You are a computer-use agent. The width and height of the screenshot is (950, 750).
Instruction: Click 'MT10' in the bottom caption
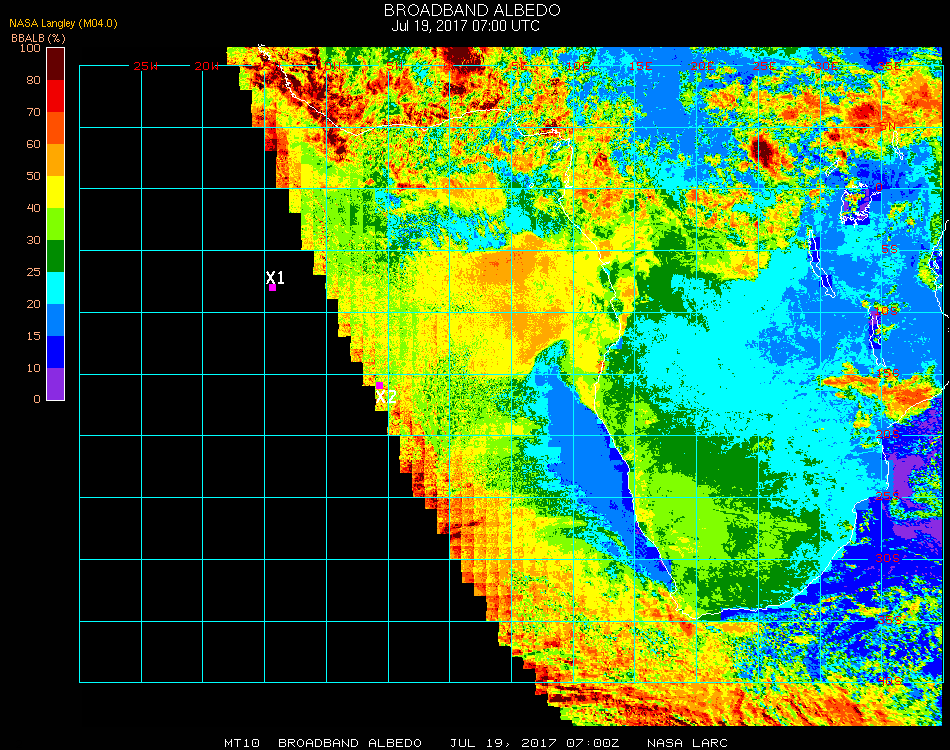[242, 743]
